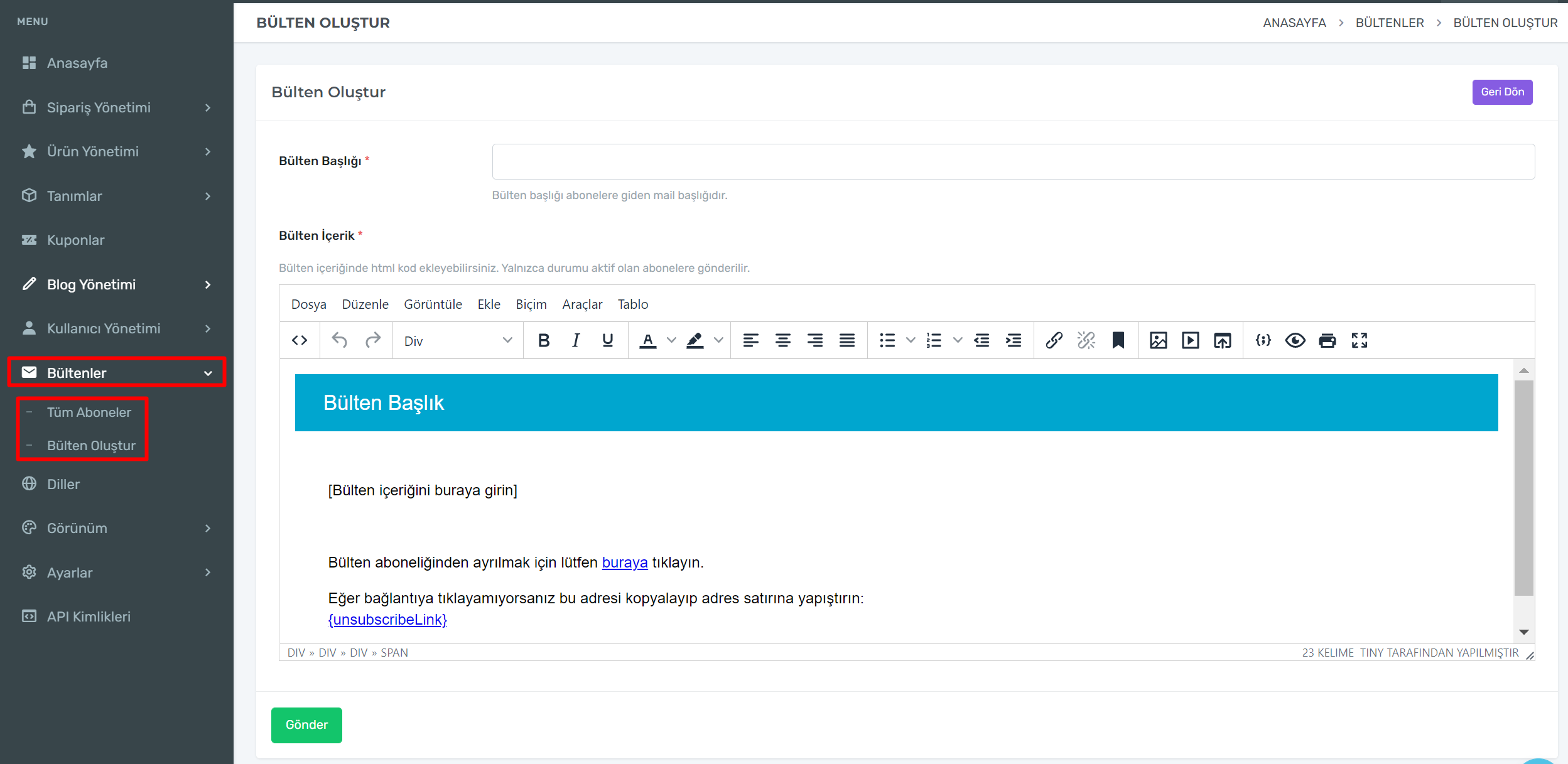This screenshot has width=1568, height=764.
Task: Click the insert image icon
Action: tap(1158, 340)
